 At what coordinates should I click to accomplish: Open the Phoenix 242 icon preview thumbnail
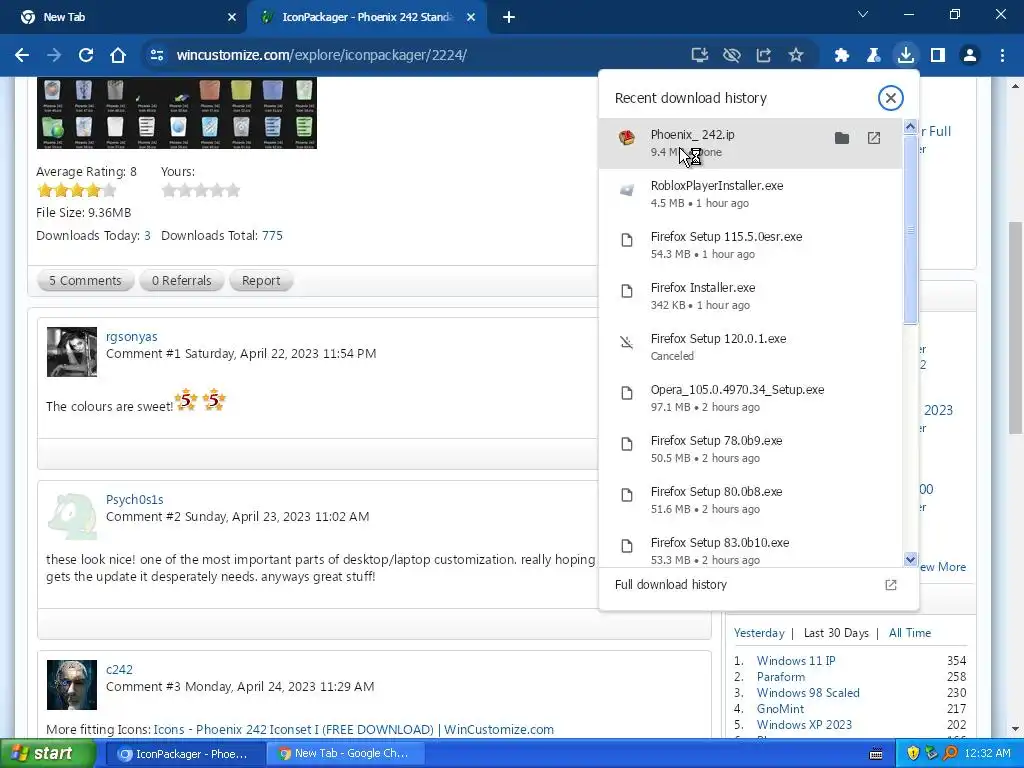click(177, 113)
